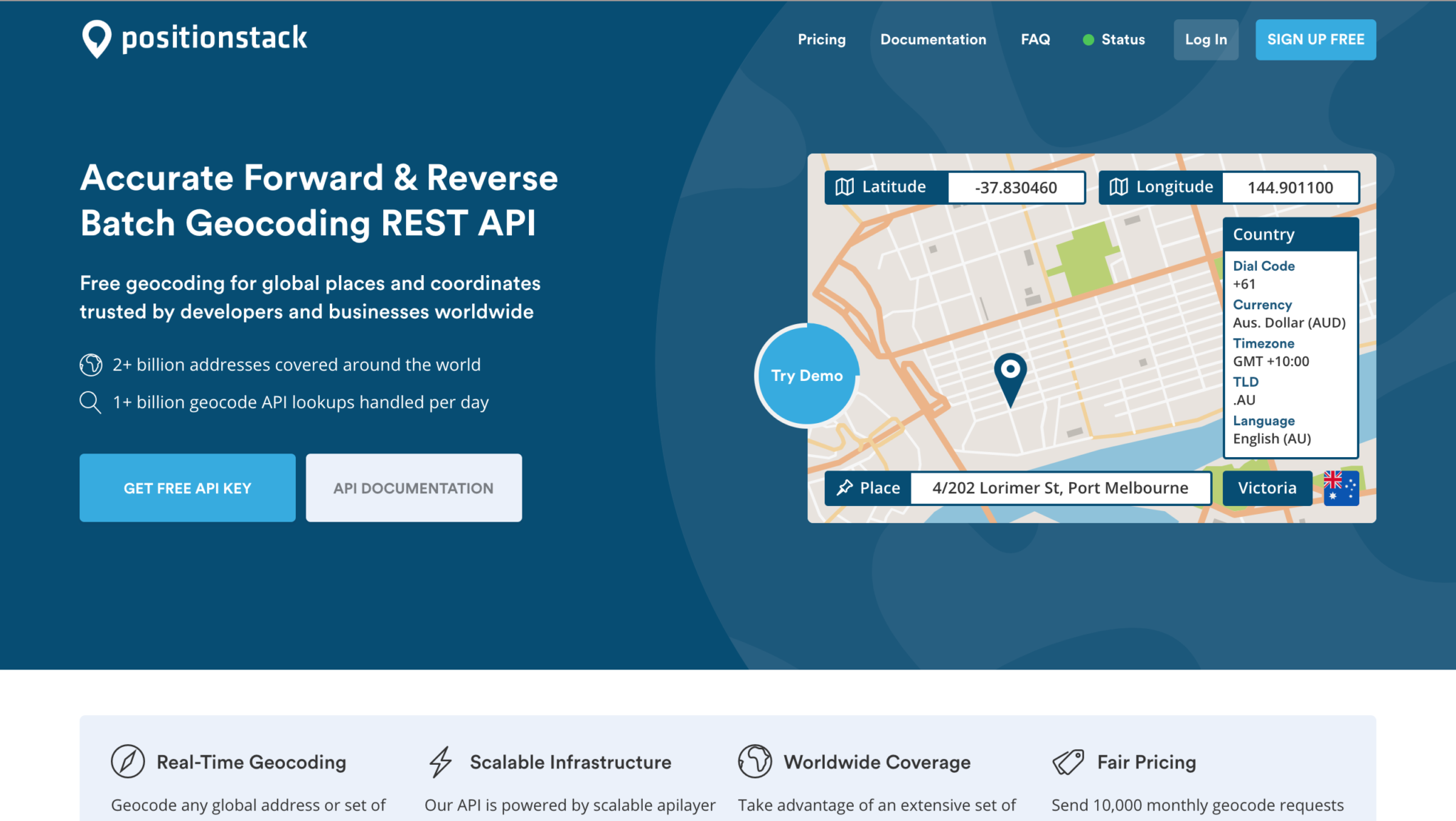Screen dimensions: 1456x821
Task: Click the API DOCUMENTATION button
Action: coord(414,488)
